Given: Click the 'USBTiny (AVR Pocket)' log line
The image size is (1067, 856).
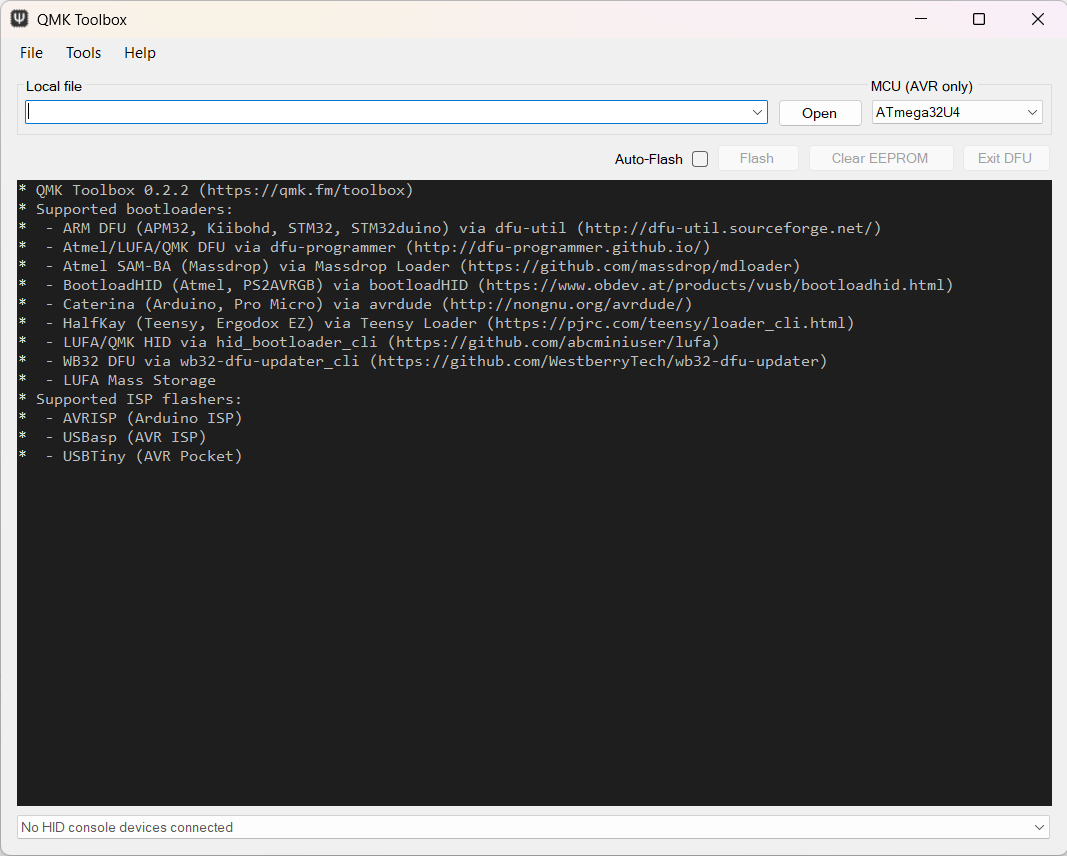Looking at the screenshot, I should [x=130, y=457].
